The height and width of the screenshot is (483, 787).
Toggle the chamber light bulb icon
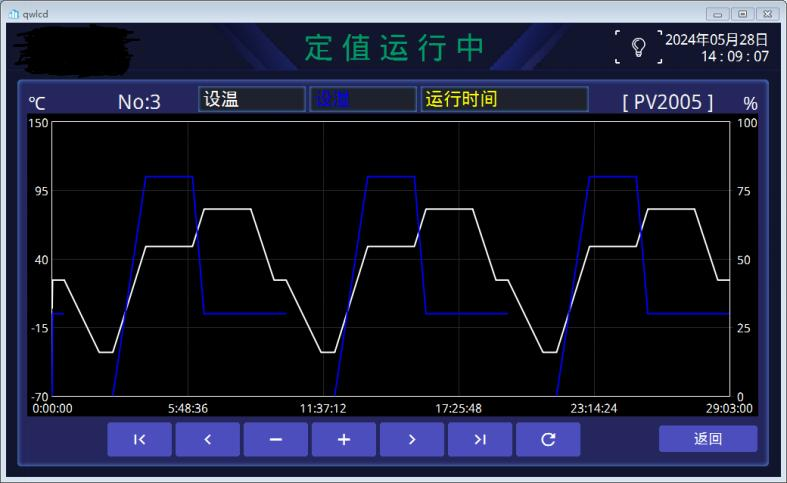[x=638, y=47]
